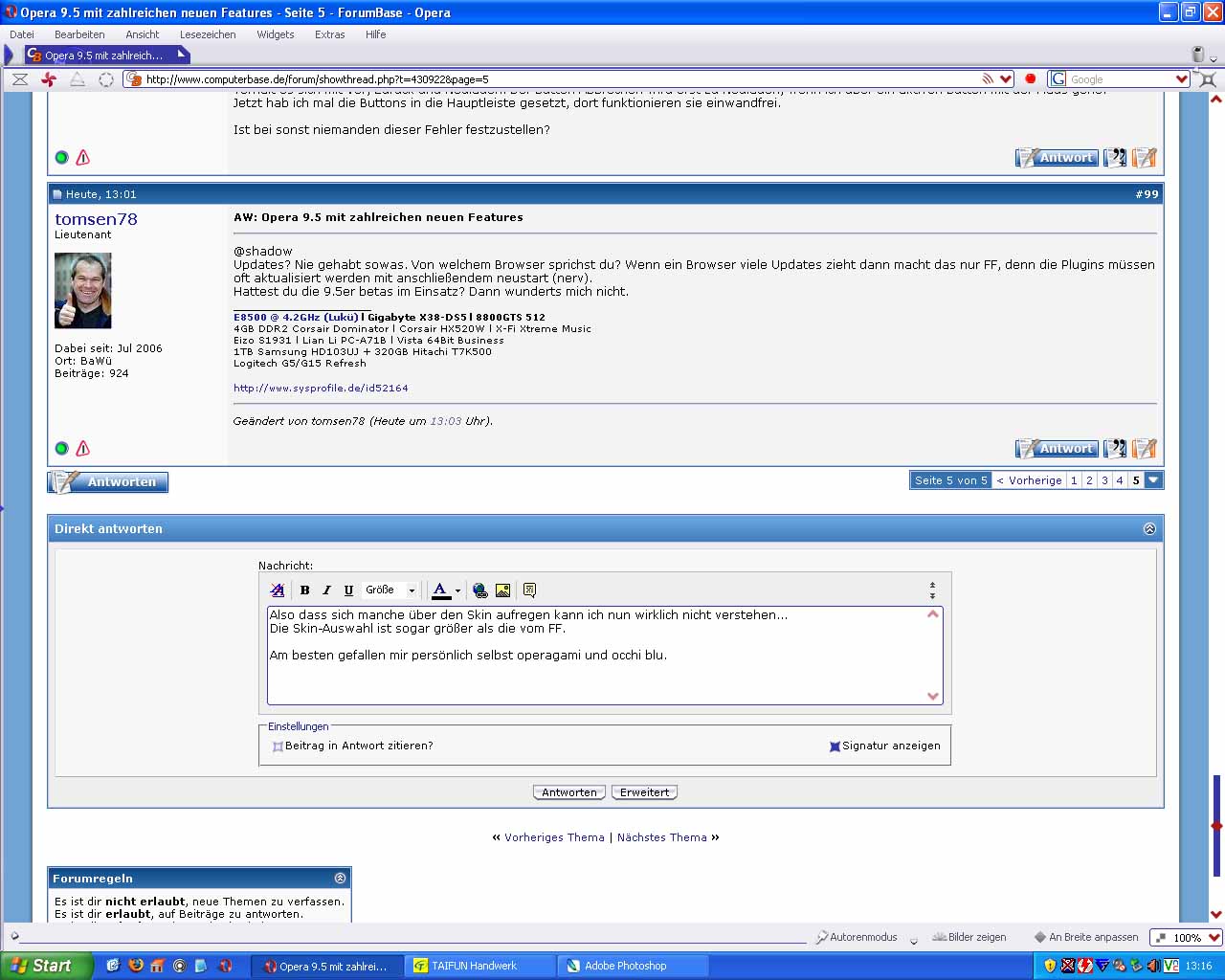Open the closed tabs trash icon
This screenshot has width=1225, height=980.
click(x=1198, y=55)
